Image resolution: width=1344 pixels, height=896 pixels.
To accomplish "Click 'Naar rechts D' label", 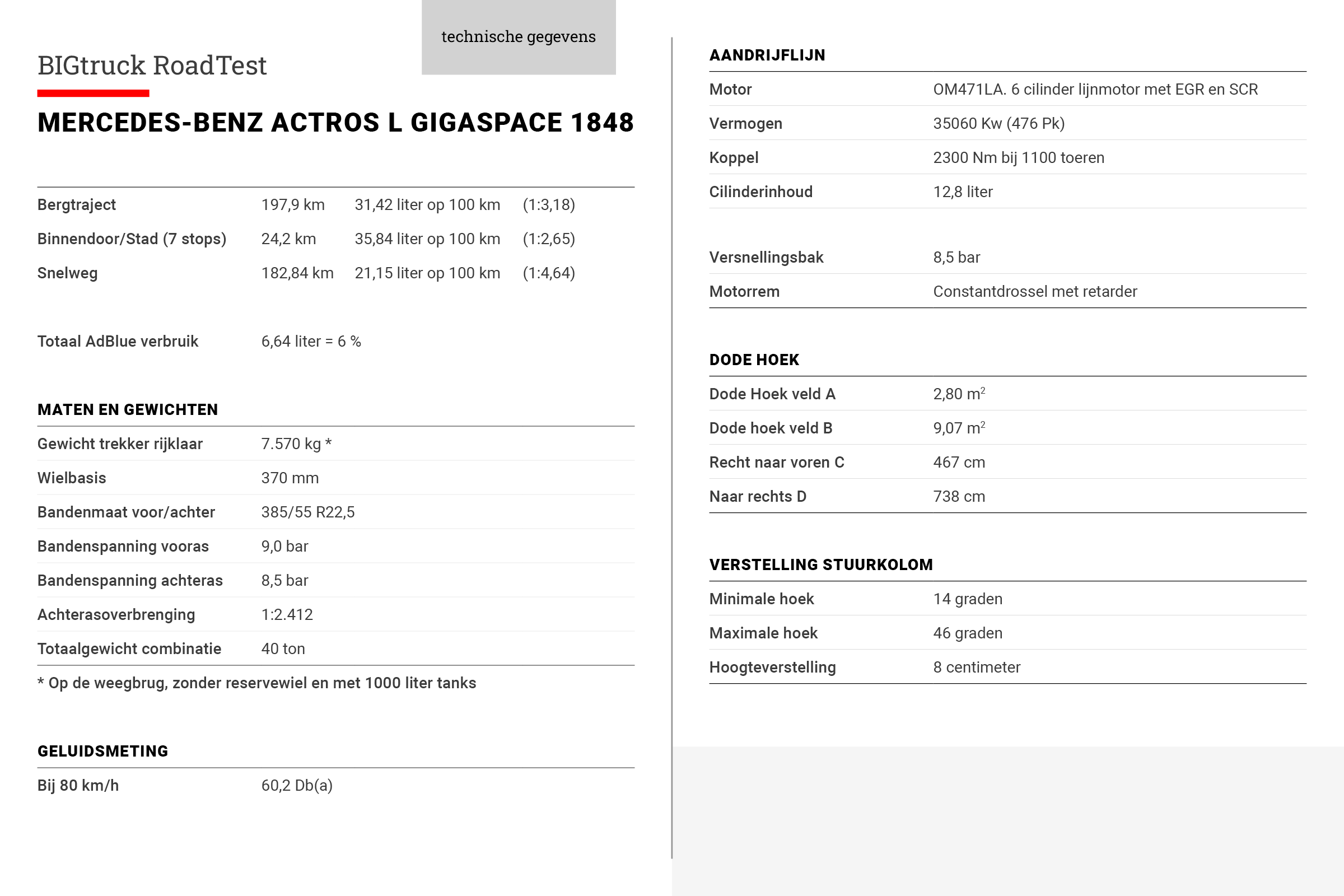I will 758,497.
